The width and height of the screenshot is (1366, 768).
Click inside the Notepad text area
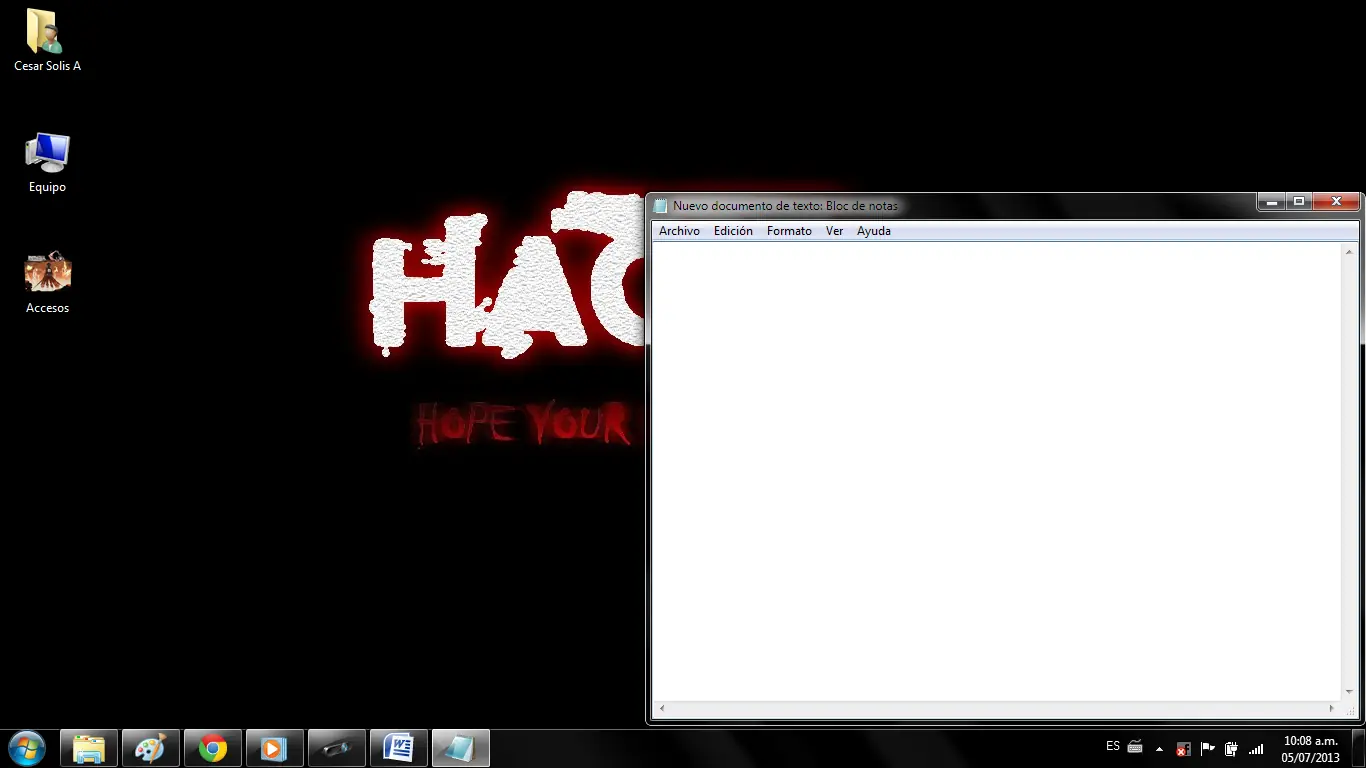(997, 471)
